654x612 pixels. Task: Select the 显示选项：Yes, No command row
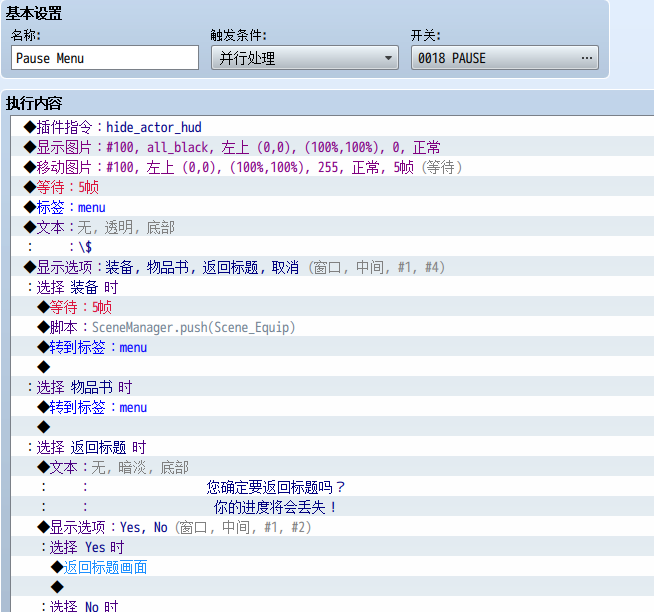(333, 527)
